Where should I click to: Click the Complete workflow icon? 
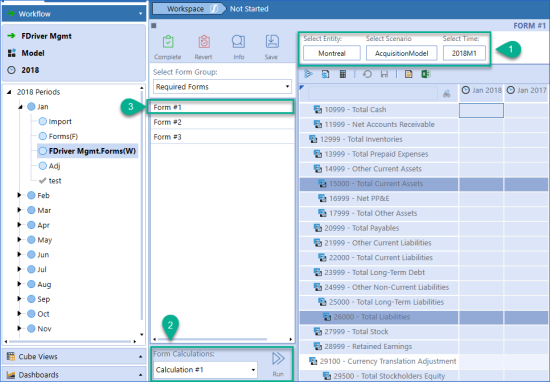[168, 42]
